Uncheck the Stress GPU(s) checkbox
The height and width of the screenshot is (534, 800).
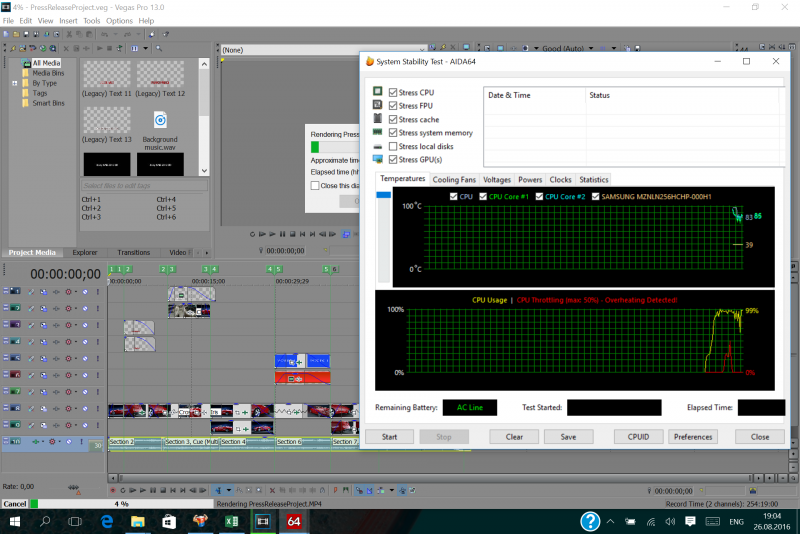click(393, 160)
